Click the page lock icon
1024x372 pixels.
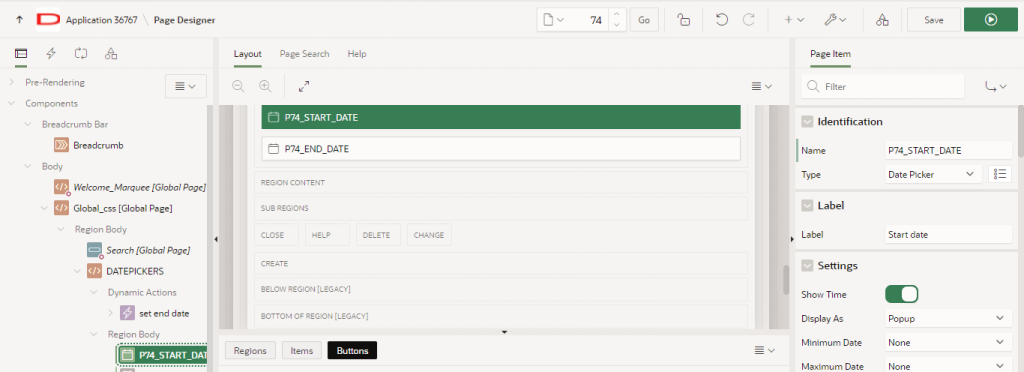(x=684, y=20)
